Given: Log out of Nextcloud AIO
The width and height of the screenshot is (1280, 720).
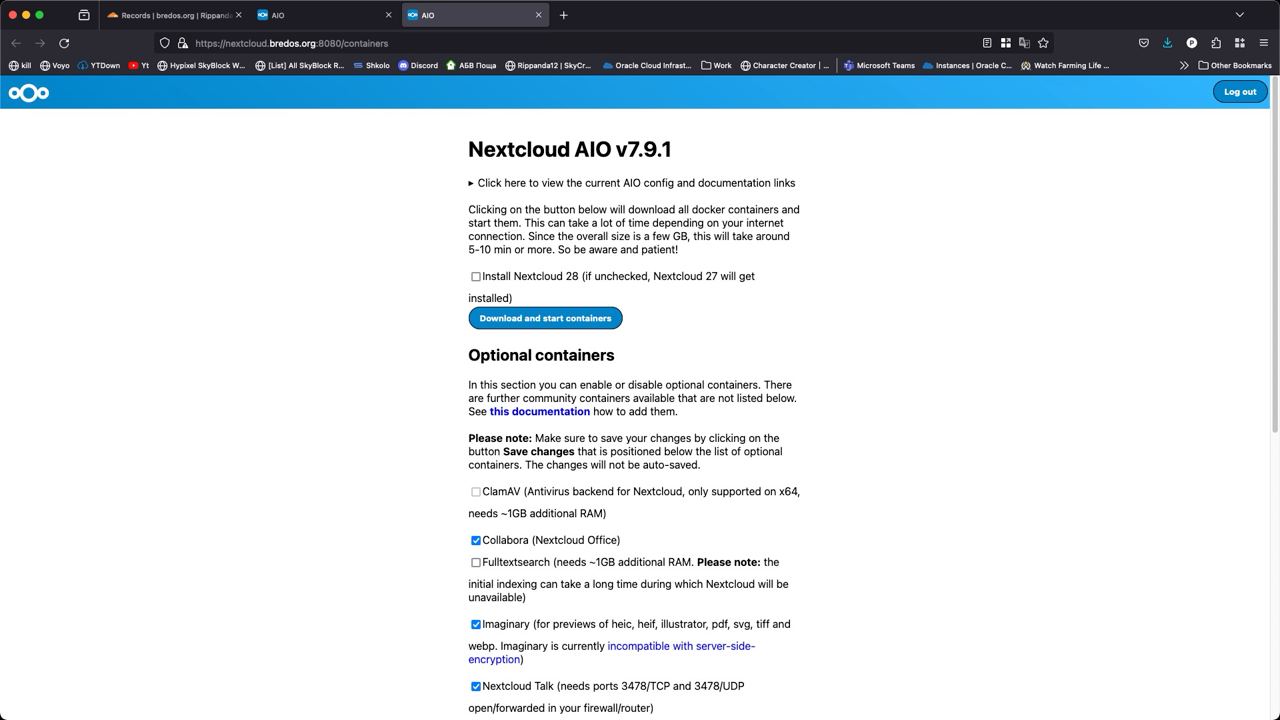Looking at the screenshot, I should coord(1240,92).
